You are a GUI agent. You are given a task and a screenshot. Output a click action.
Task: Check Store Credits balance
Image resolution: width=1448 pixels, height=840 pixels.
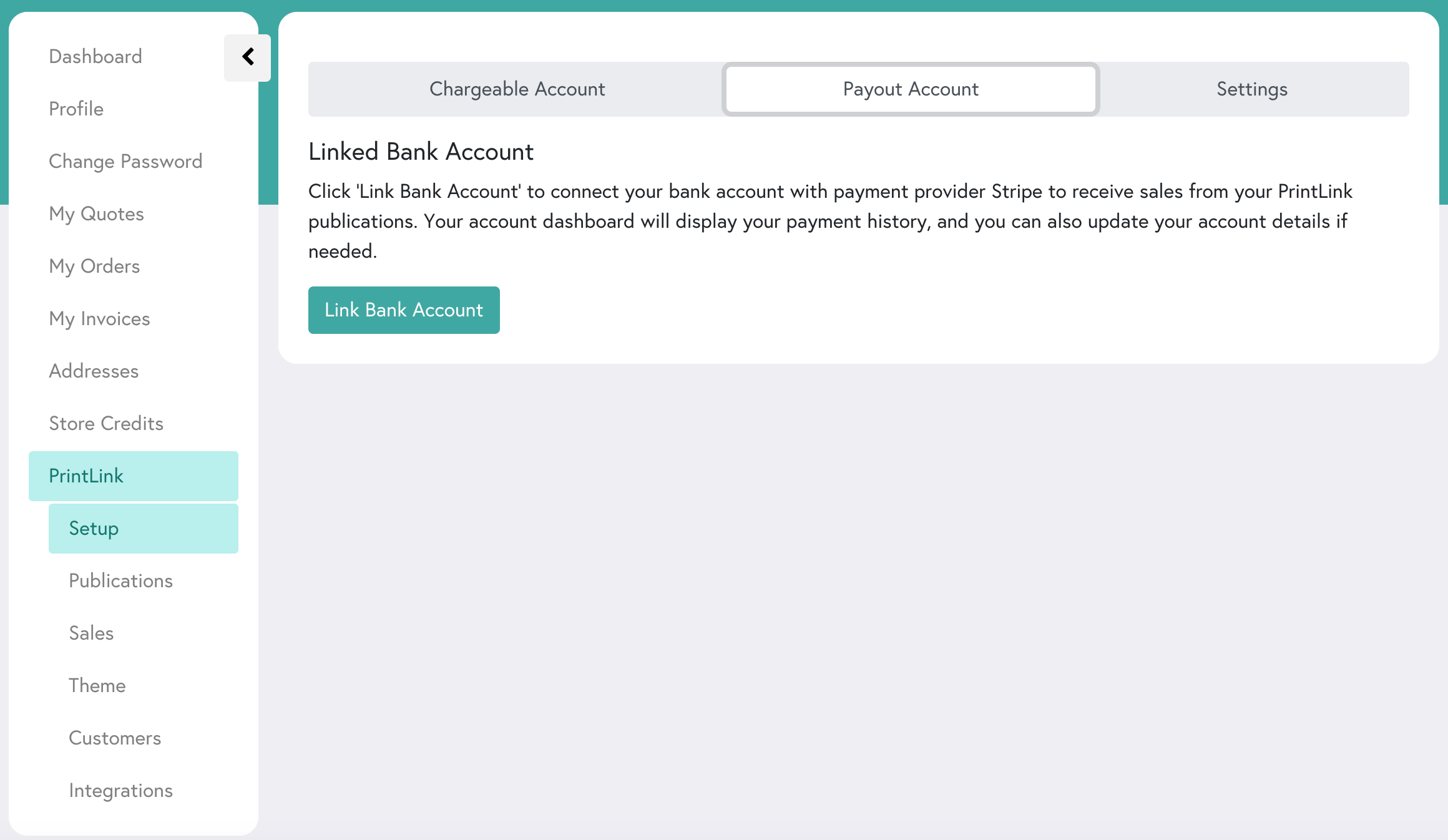(106, 423)
